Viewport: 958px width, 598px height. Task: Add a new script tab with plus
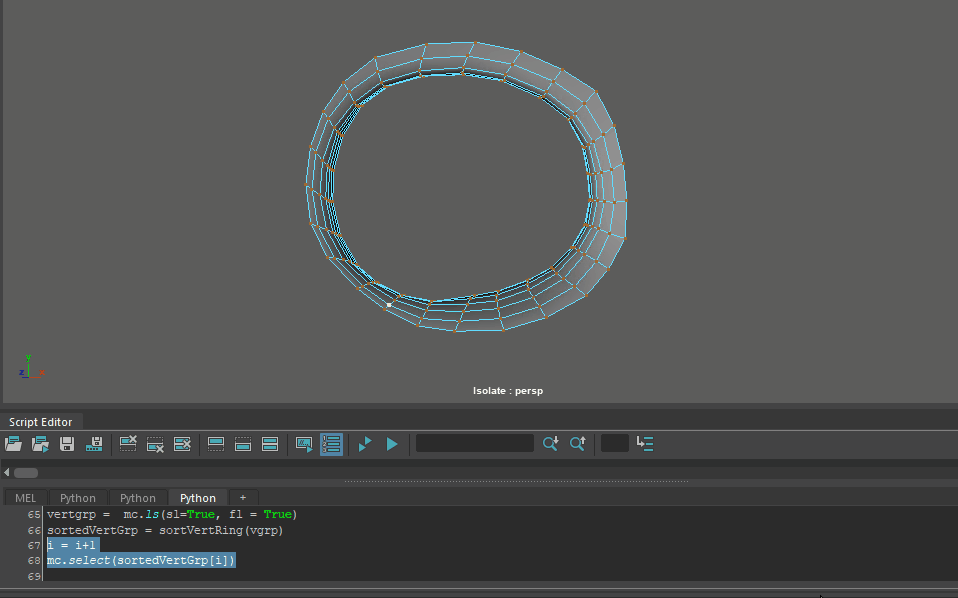click(243, 497)
